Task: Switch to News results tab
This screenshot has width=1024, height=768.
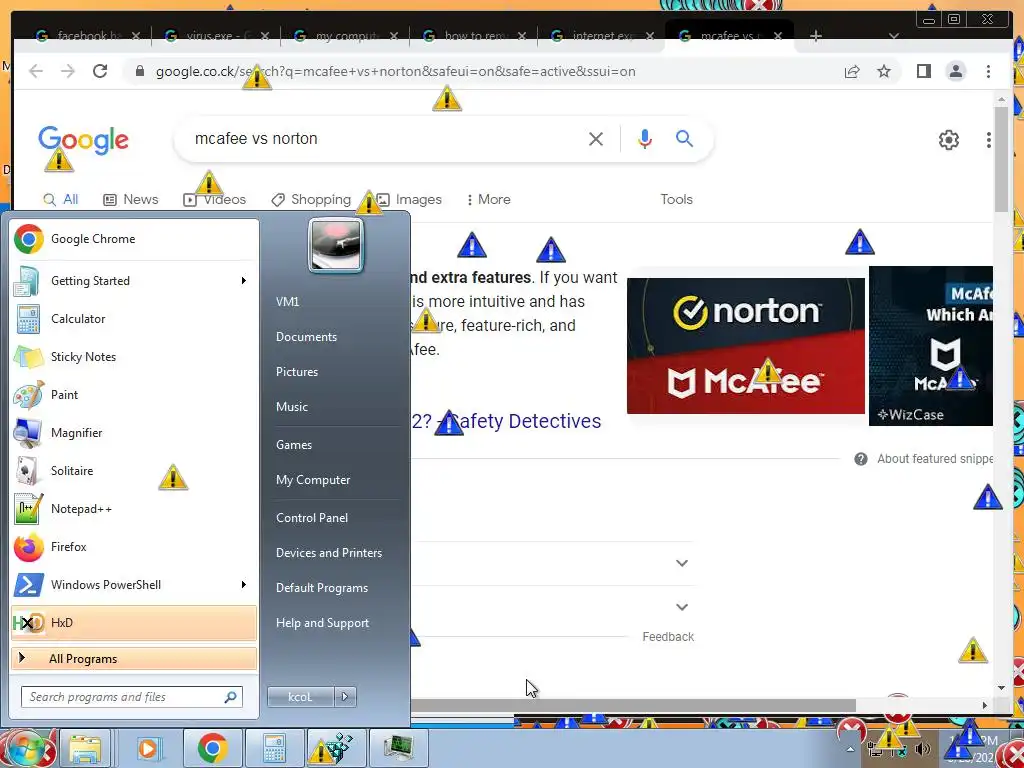Action: 131,199
